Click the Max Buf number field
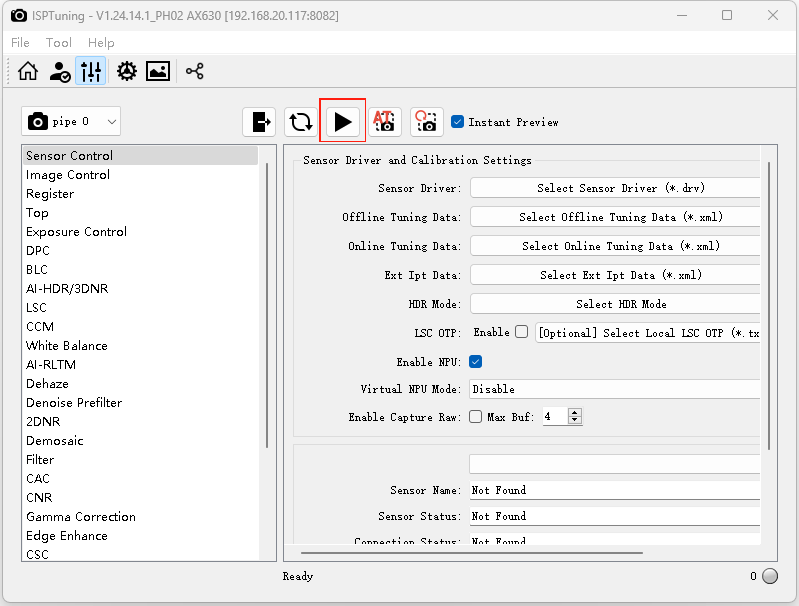This screenshot has height=606, width=799. pyautogui.click(x=555, y=417)
